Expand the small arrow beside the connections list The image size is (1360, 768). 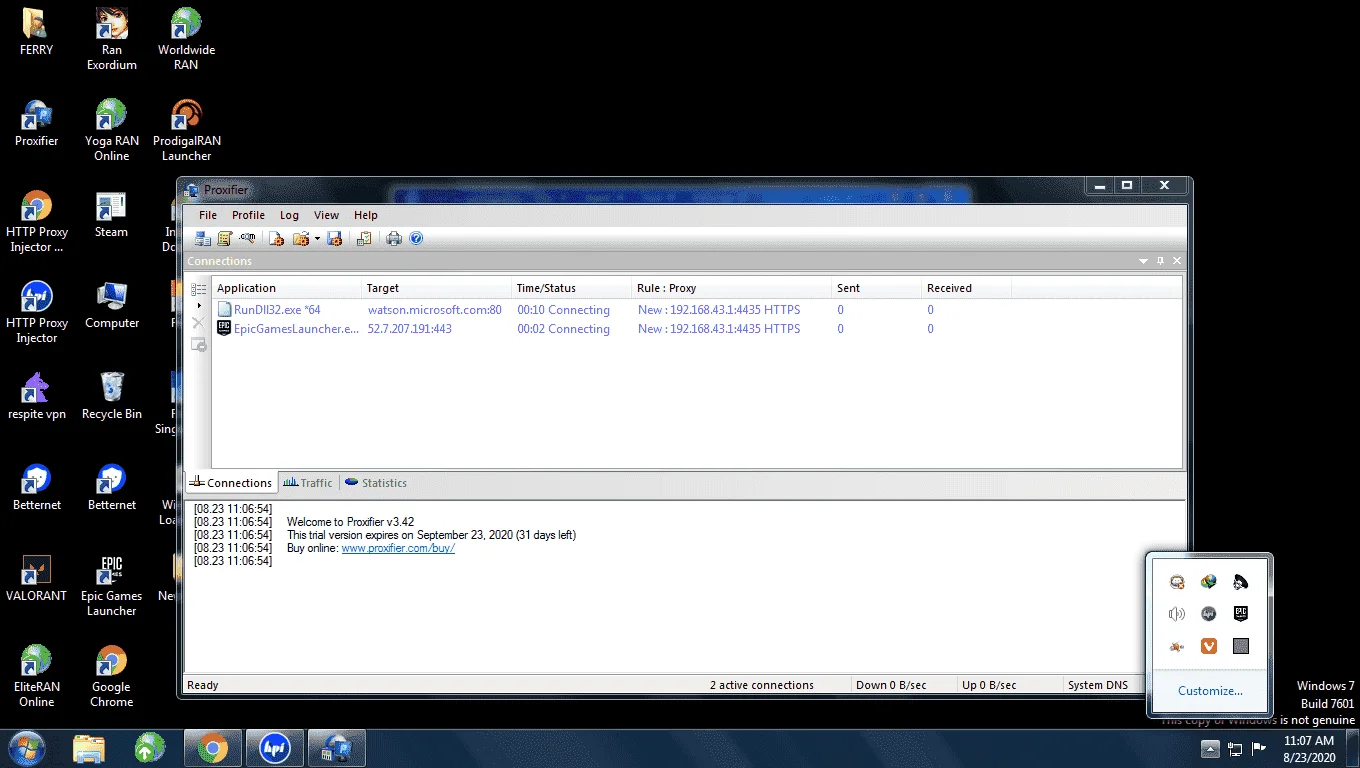[199, 306]
